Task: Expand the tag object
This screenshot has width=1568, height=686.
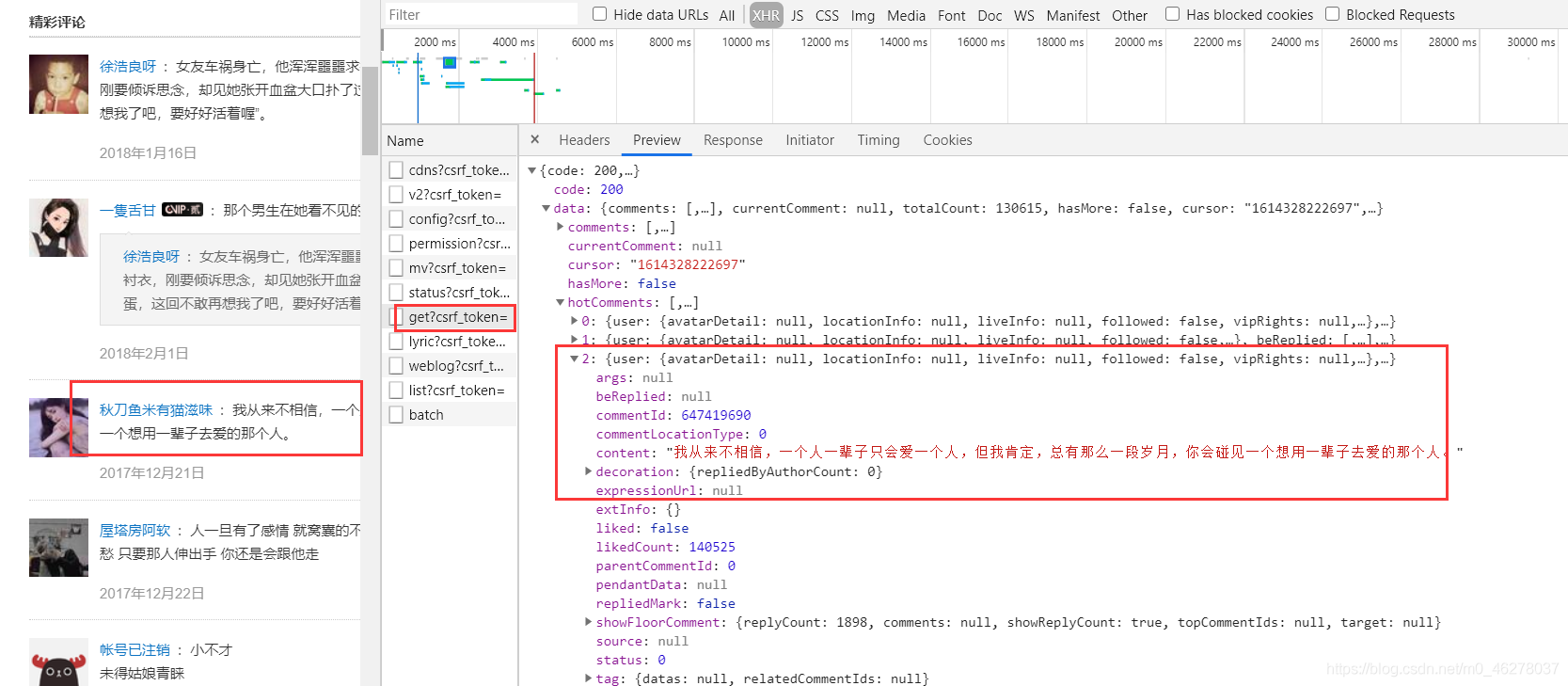Action: coord(589,678)
